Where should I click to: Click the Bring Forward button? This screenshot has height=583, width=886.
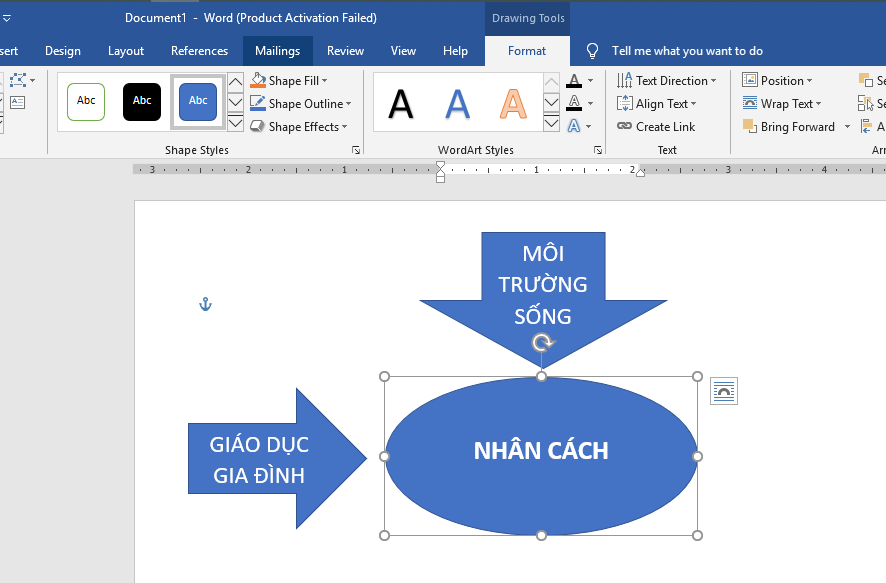789,127
